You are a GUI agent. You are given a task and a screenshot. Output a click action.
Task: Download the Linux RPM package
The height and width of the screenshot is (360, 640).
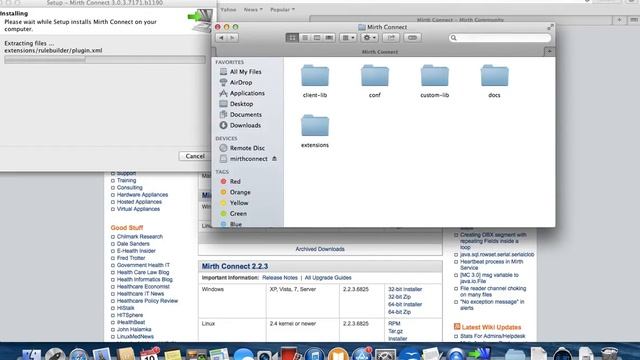[394, 324]
